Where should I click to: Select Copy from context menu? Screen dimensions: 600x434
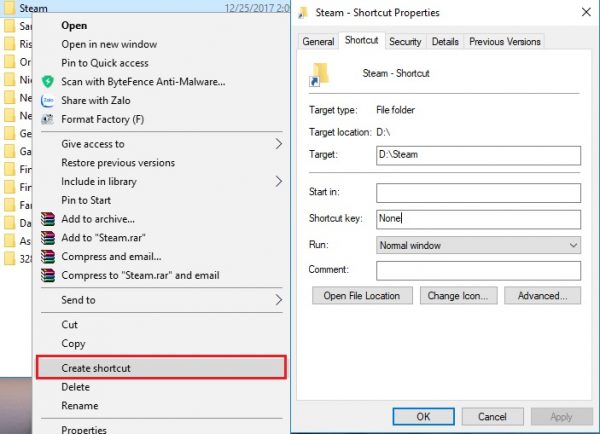pyautogui.click(x=73, y=344)
